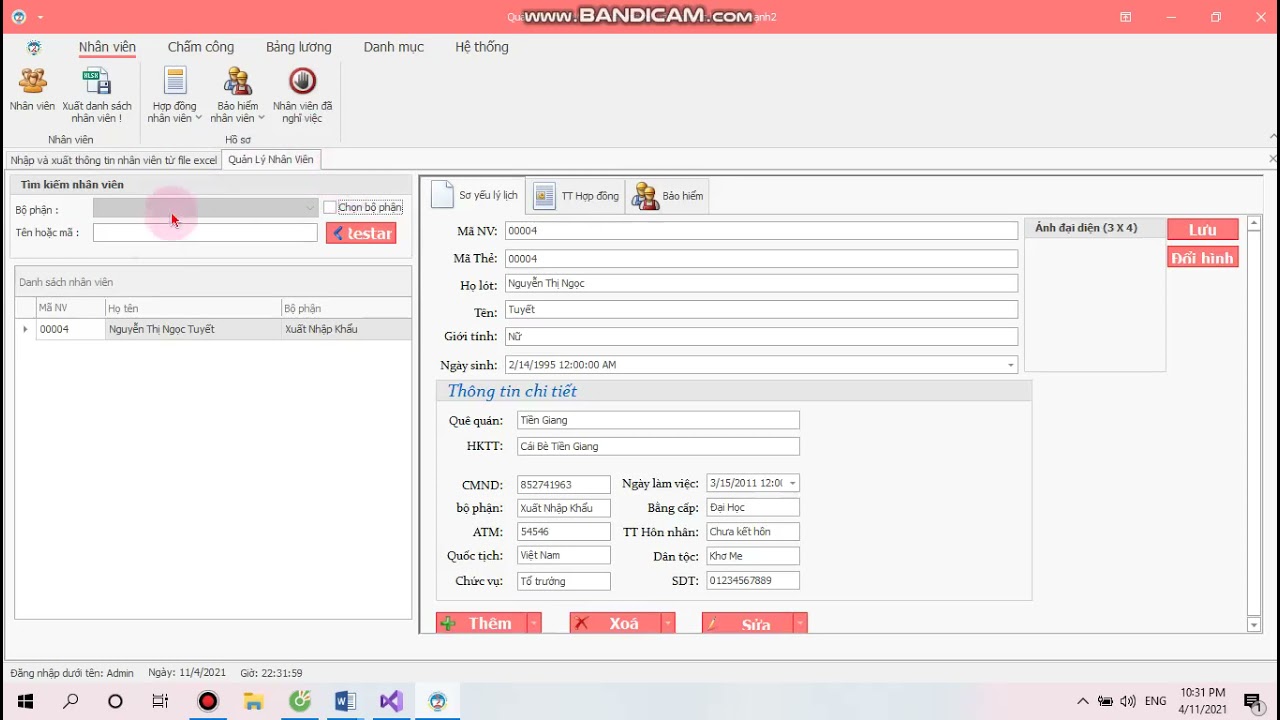
Task: Click Bandicam record icon on taskbar
Action: 207,701
